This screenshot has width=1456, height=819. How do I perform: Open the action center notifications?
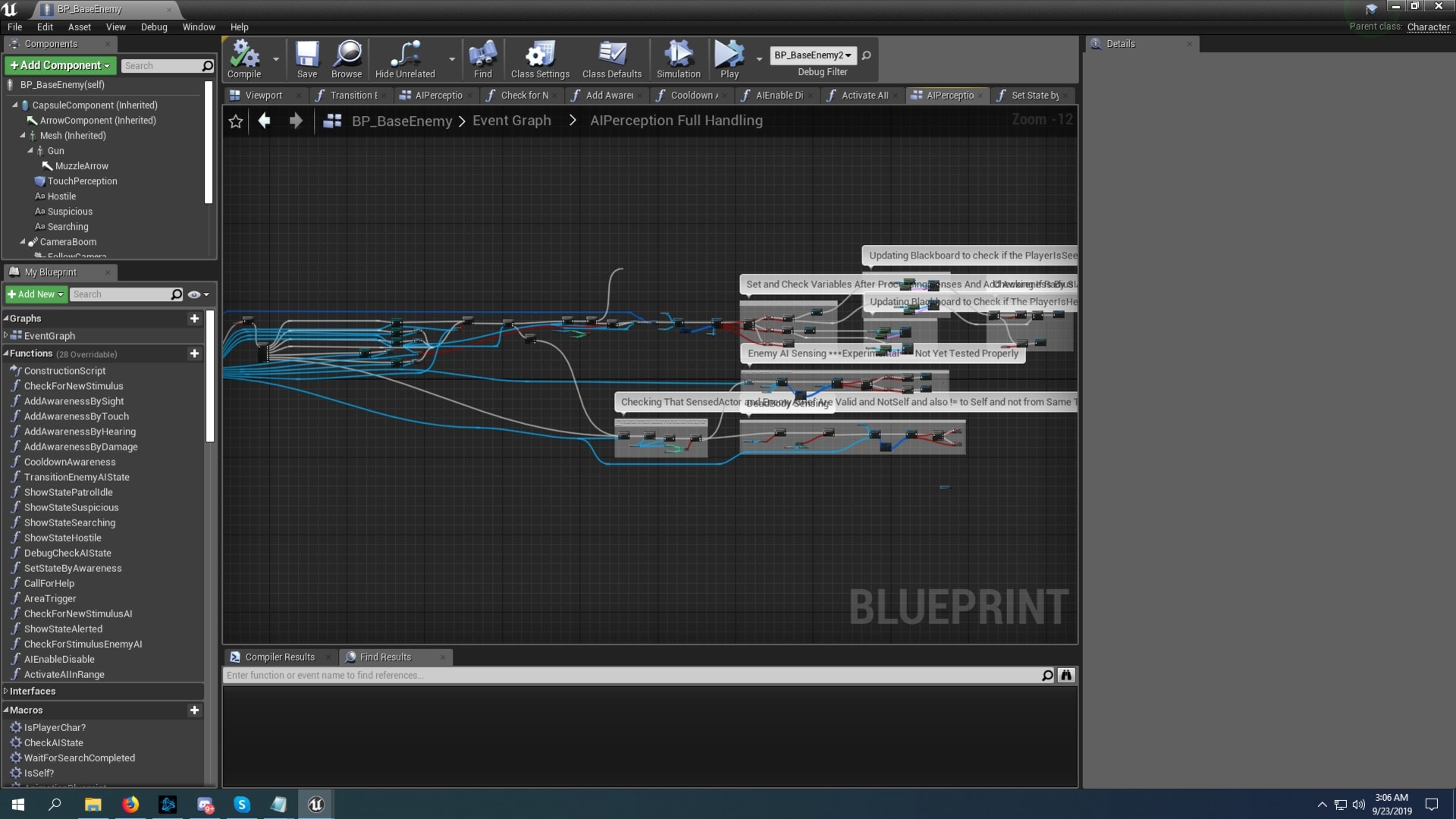(x=1432, y=804)
